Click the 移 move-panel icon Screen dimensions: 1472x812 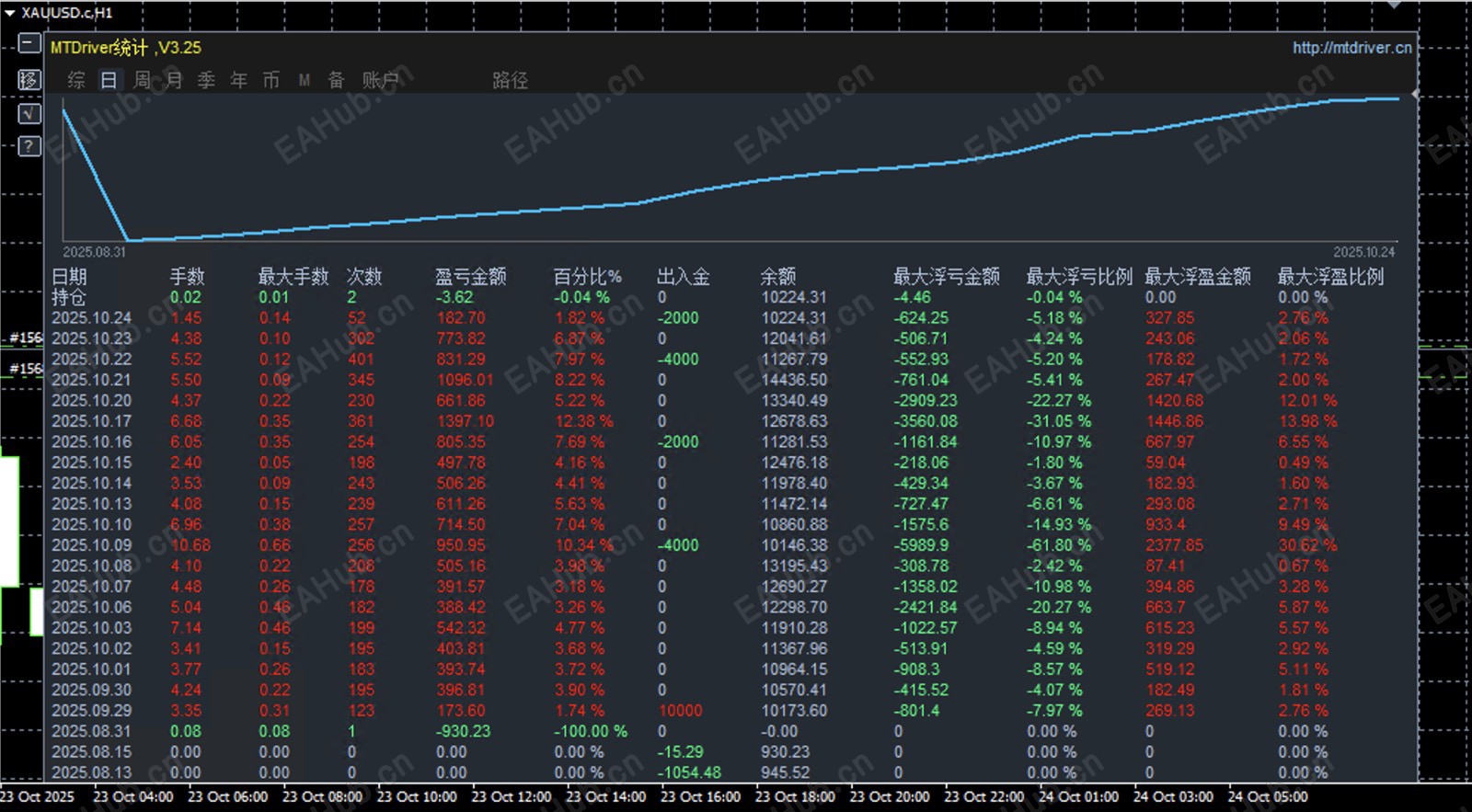(29, 80)
